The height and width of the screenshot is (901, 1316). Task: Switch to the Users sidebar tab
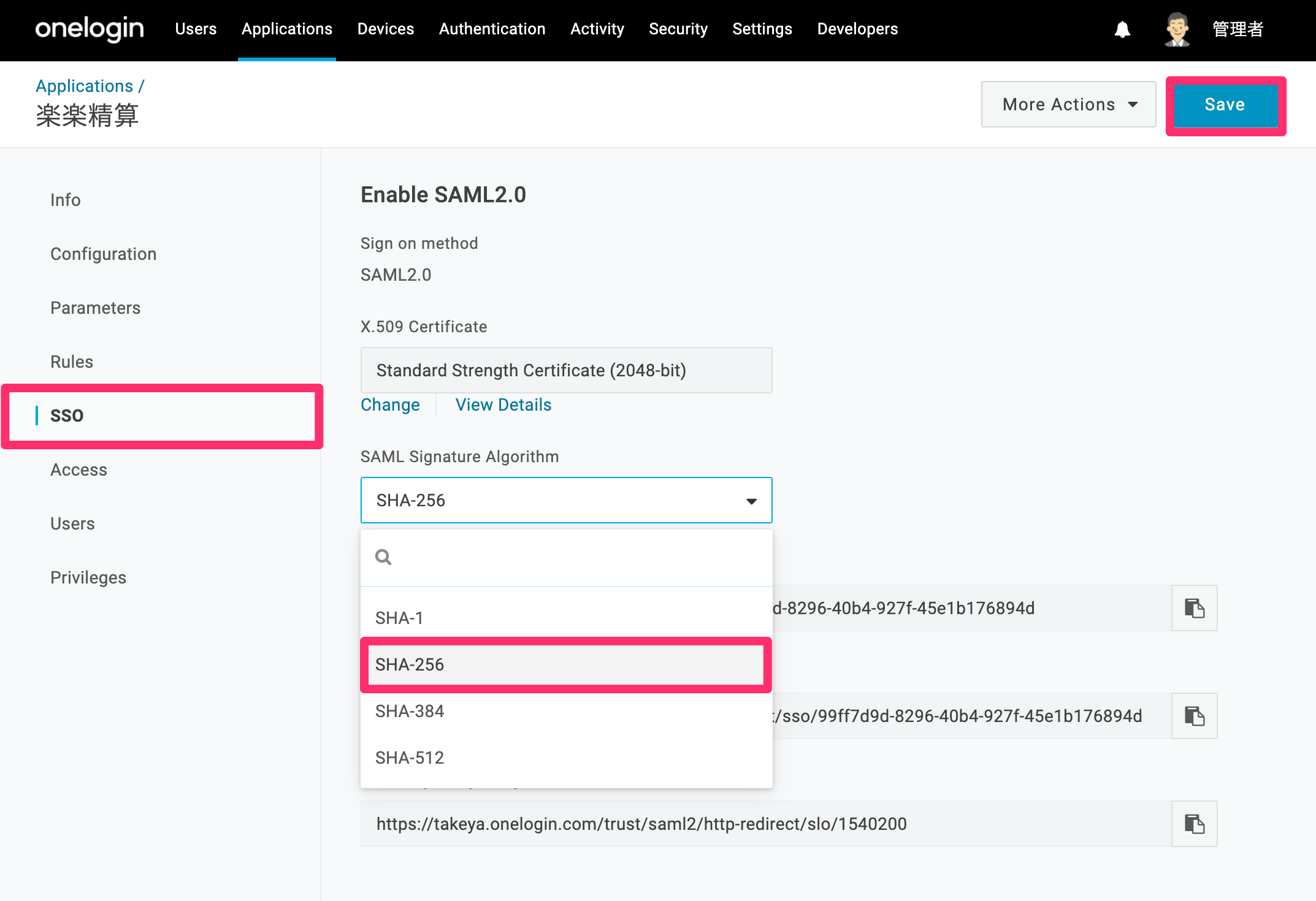pos(72,523)
